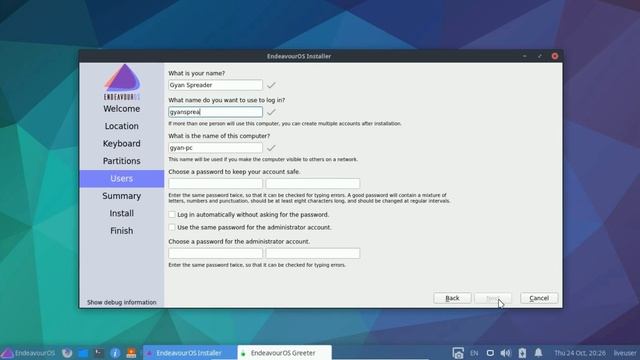Select the highlighted Users step
Viewport: 640px width, 360px height.
click(122, 178)
